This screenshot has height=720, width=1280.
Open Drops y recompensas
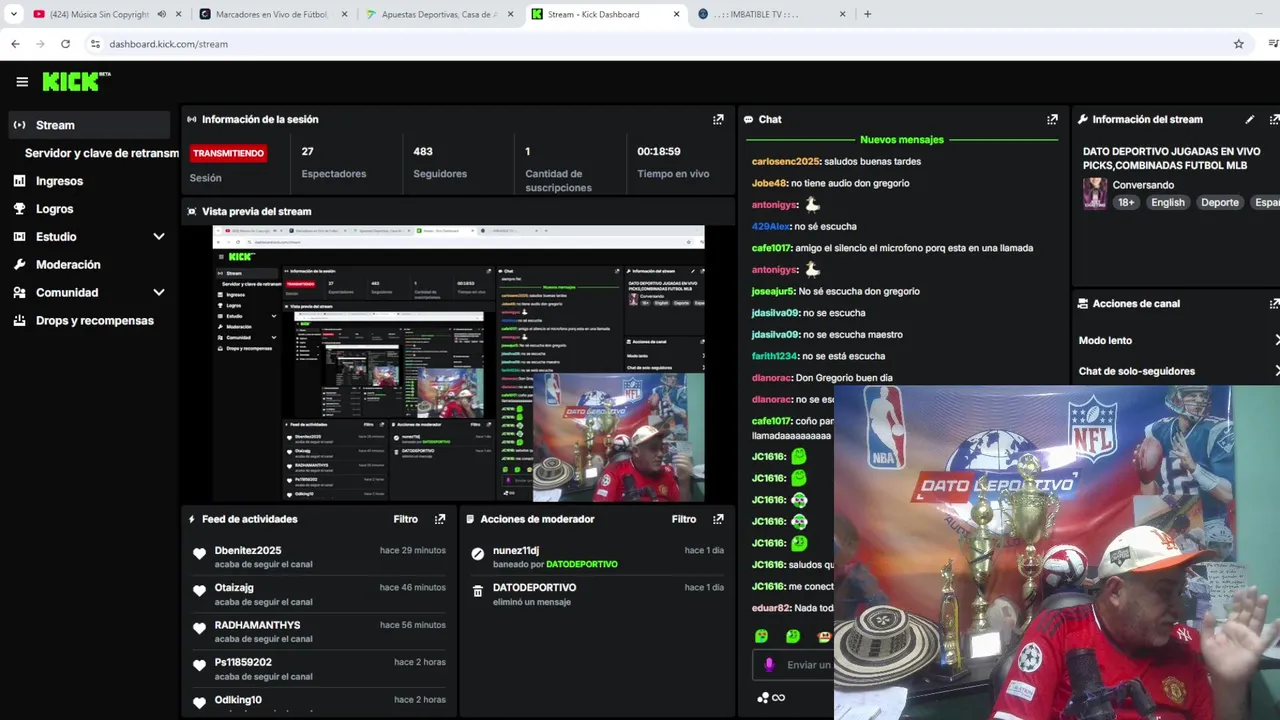pos(94,321)
